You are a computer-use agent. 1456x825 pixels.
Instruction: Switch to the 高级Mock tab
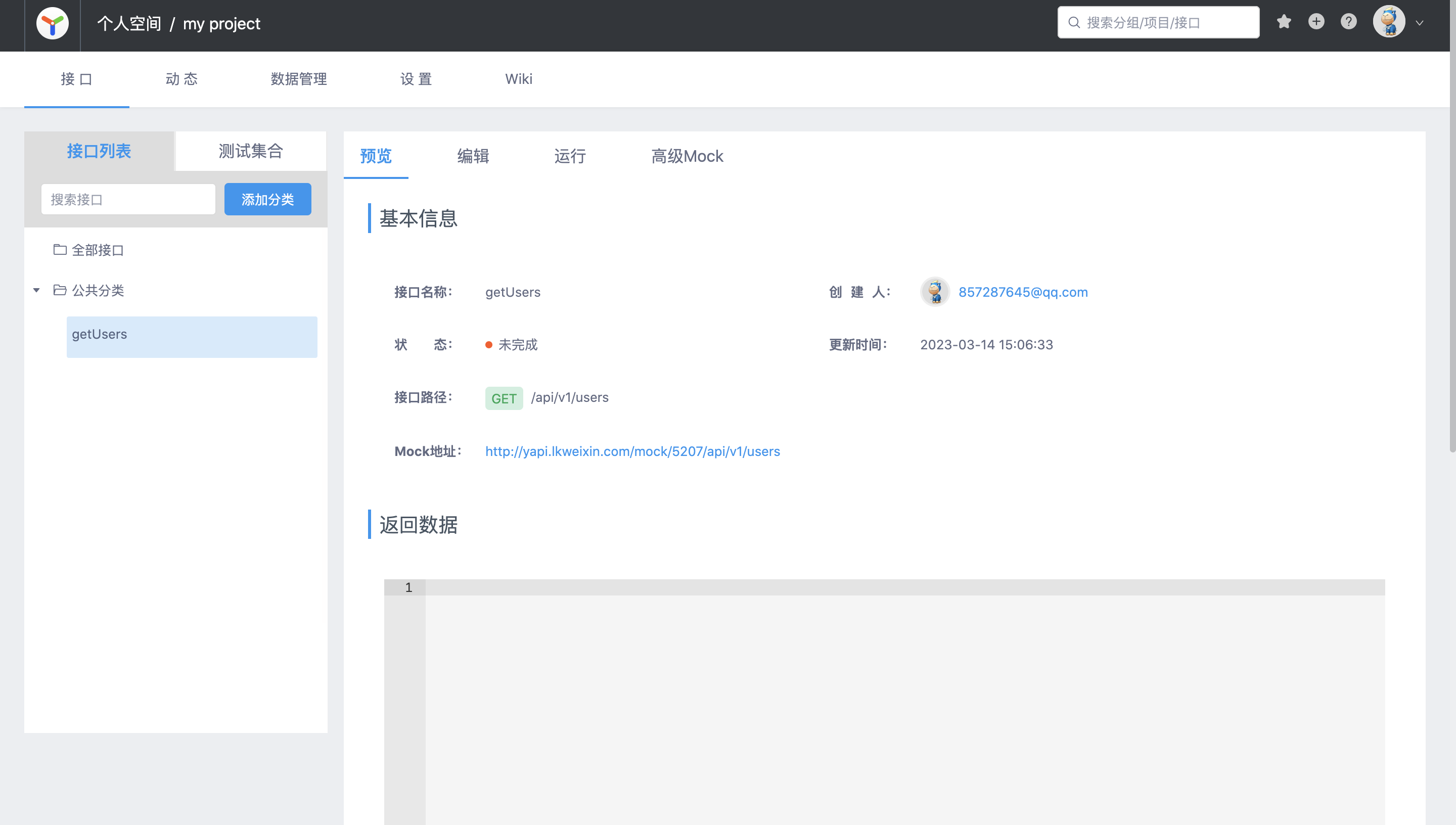click(x=687, y=156)
